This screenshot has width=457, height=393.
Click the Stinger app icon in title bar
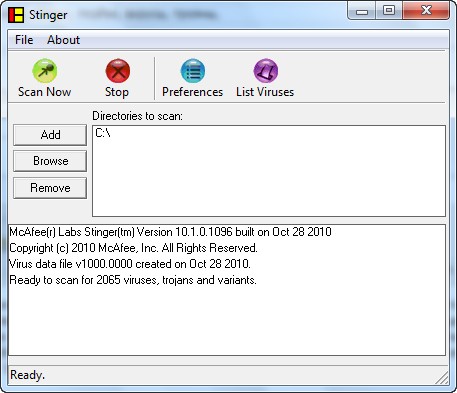[x=16, y=15]
